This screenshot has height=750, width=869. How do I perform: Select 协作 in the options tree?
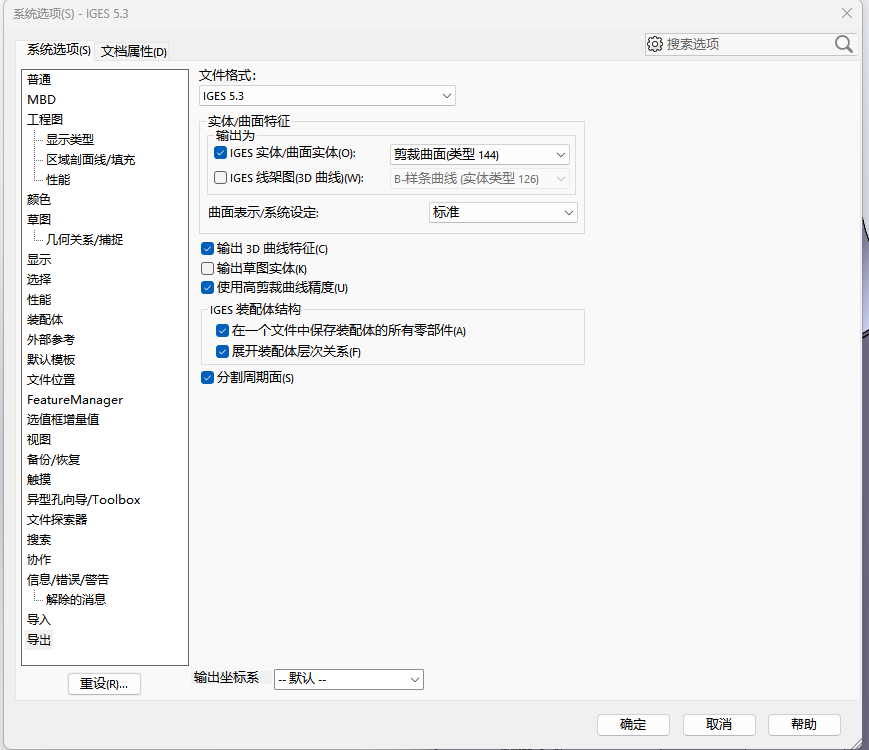pyautogui.click(x=39, y=559)
